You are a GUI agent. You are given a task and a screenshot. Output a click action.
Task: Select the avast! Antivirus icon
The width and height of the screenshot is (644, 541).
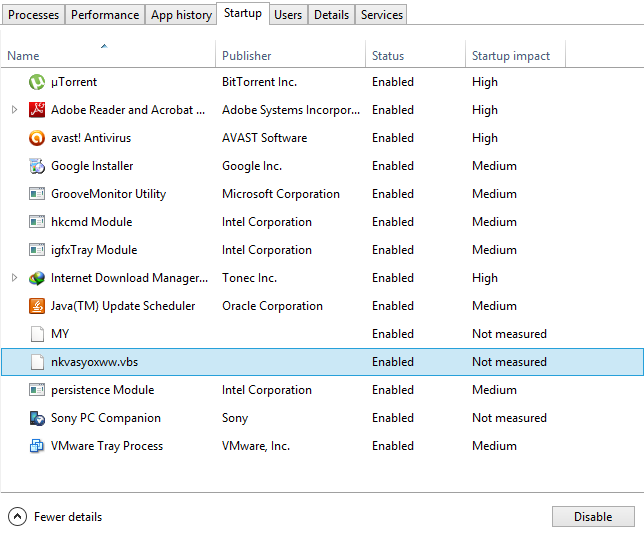coord(37,138)
